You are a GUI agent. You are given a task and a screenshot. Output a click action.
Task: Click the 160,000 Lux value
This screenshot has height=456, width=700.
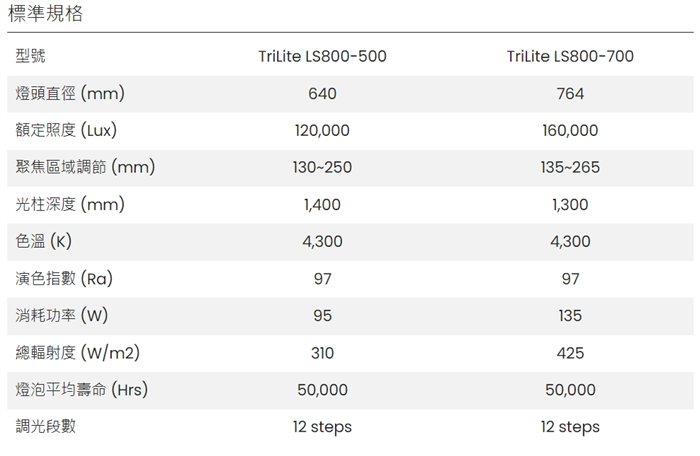coord(570,131)
